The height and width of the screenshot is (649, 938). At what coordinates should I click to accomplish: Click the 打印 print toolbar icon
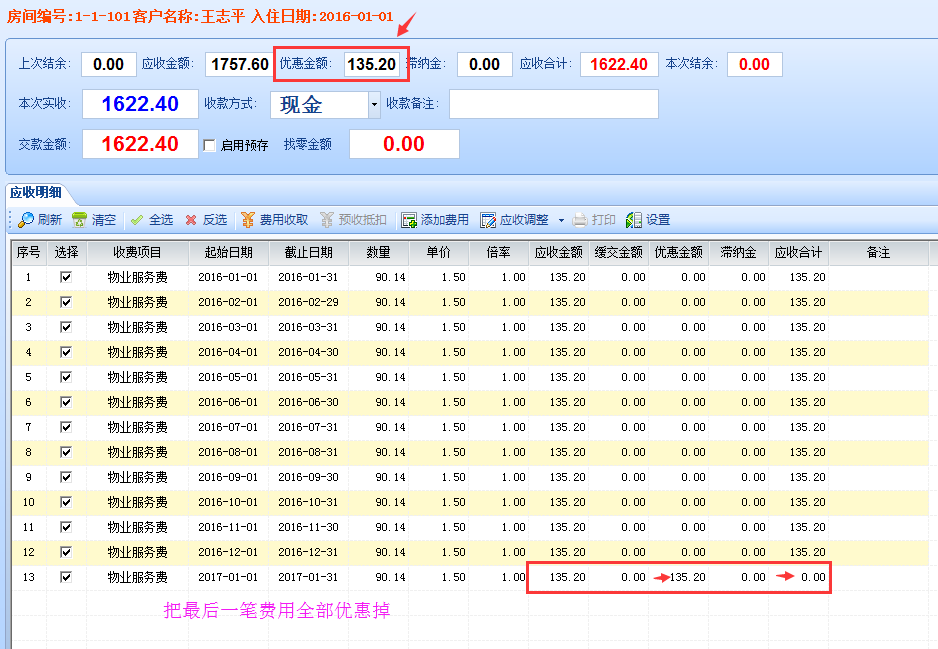(579, 220)
